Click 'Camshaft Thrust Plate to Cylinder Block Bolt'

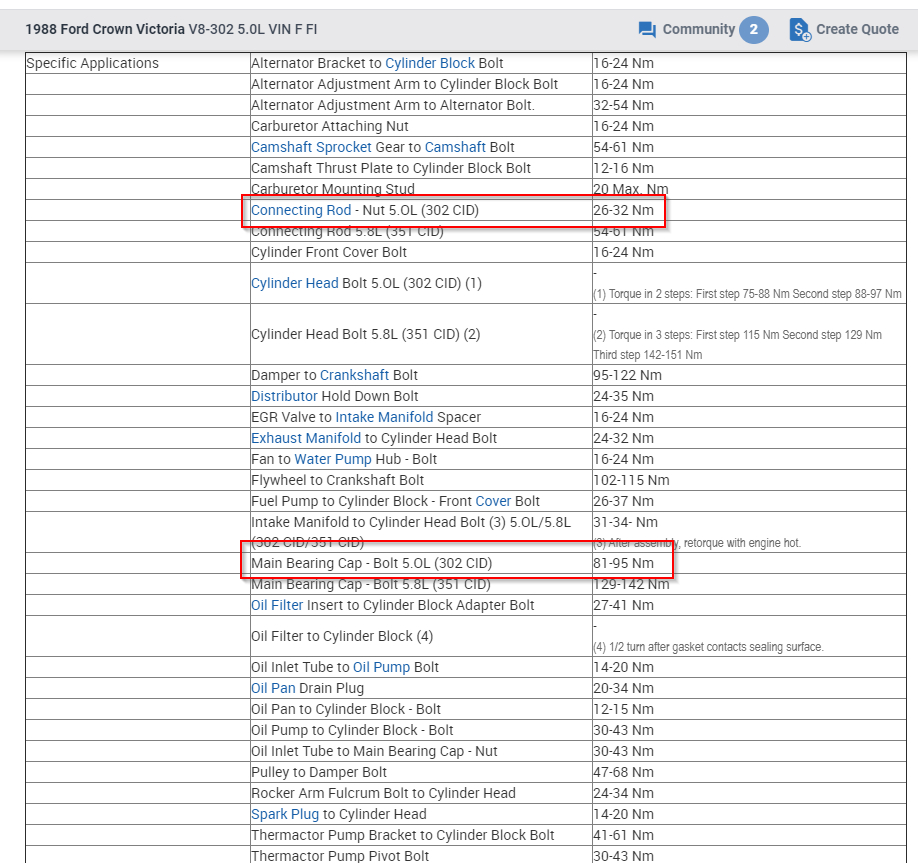(x=391, y=168)
